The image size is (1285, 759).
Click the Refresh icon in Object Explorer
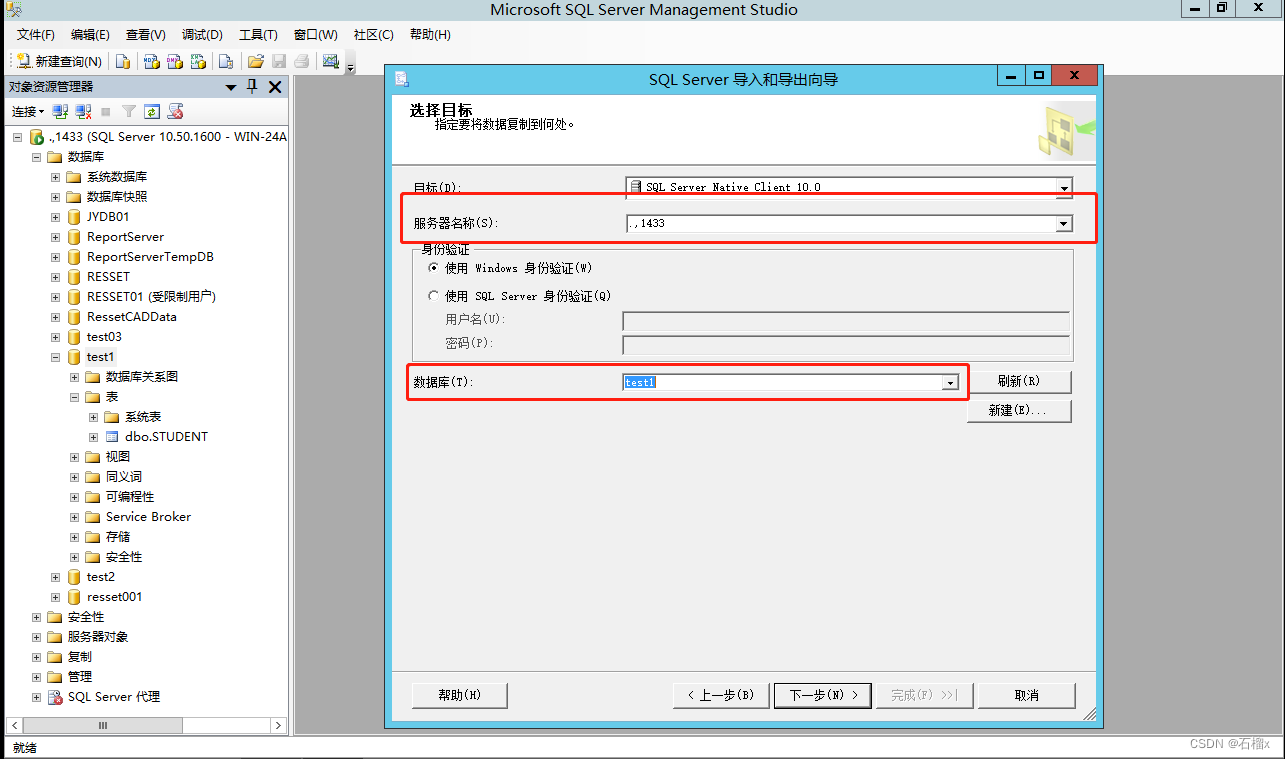tap(152, 111)
